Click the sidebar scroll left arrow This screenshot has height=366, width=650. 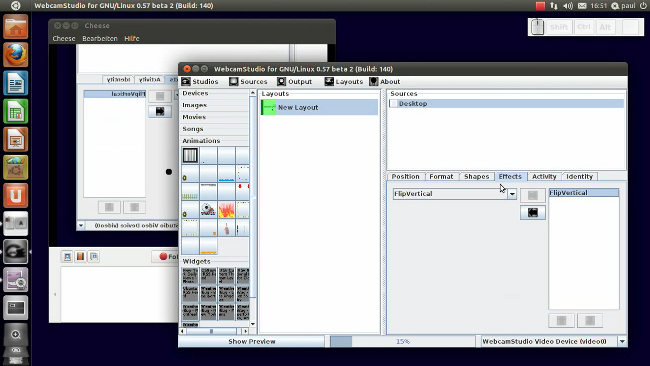pos(183,331)
